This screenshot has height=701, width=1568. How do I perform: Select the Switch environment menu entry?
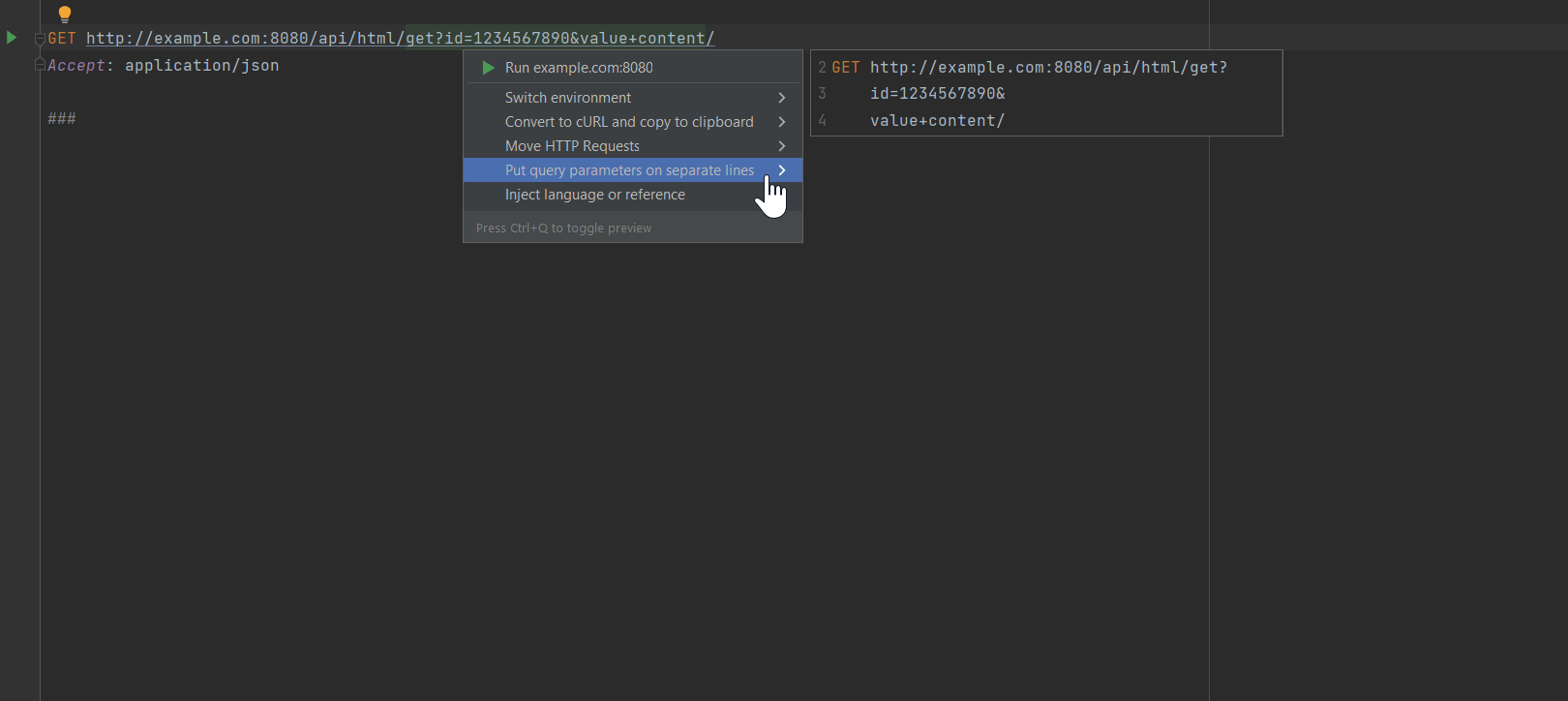[x=567, y=97]
